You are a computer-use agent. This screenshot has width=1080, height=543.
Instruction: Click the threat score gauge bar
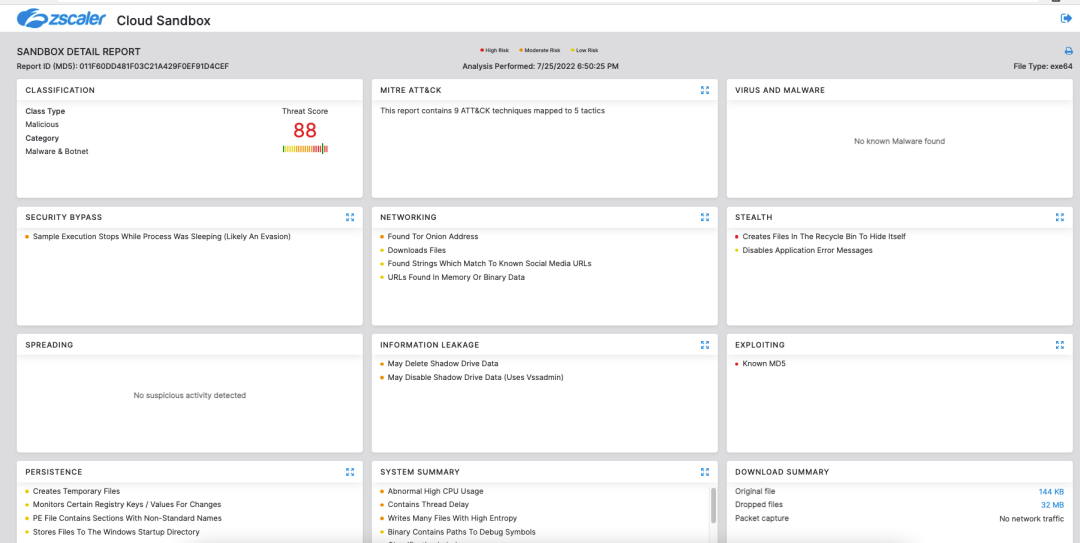(305, 149)
